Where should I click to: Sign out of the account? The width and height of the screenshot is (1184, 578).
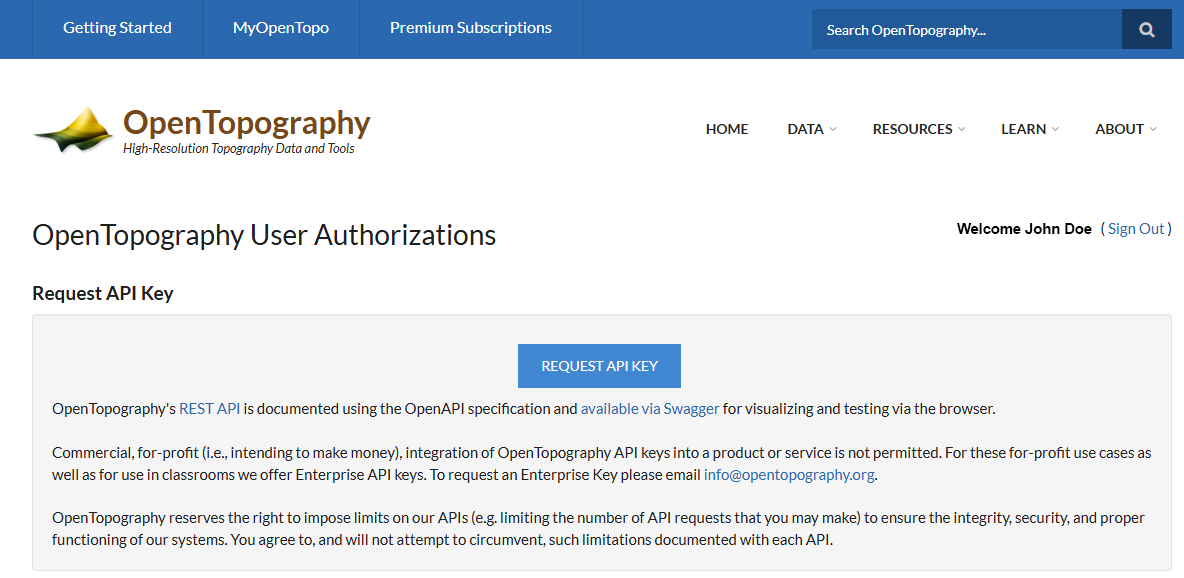(x=1136, y=229)
